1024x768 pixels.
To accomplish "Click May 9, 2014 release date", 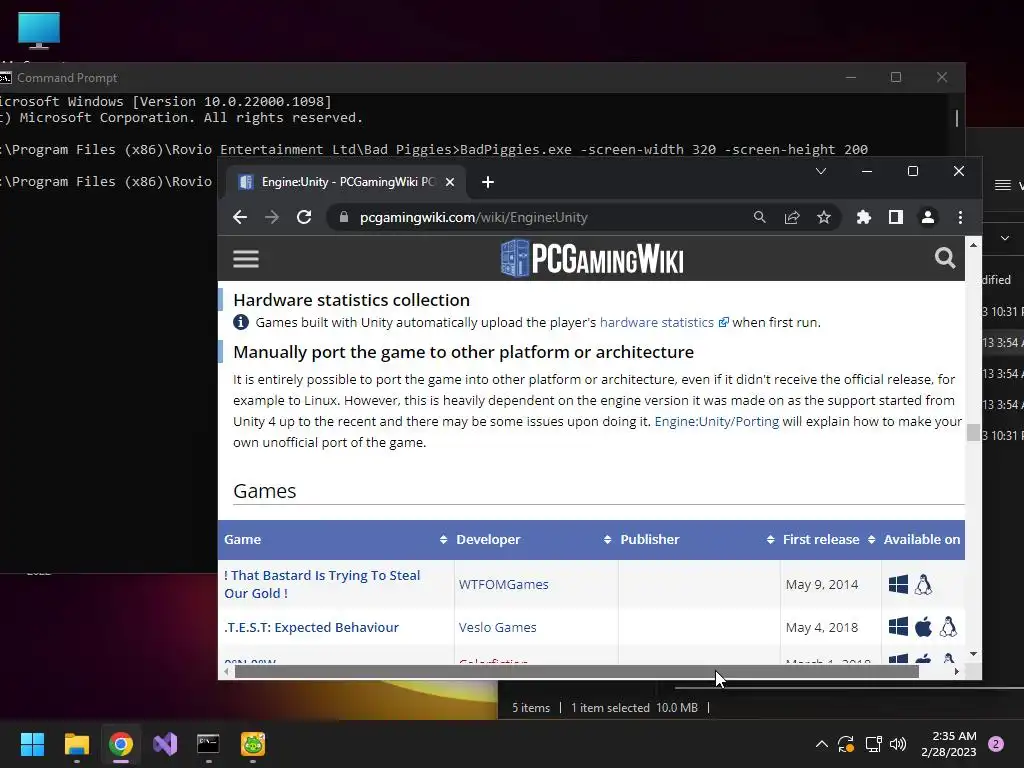I will point(822,584).
